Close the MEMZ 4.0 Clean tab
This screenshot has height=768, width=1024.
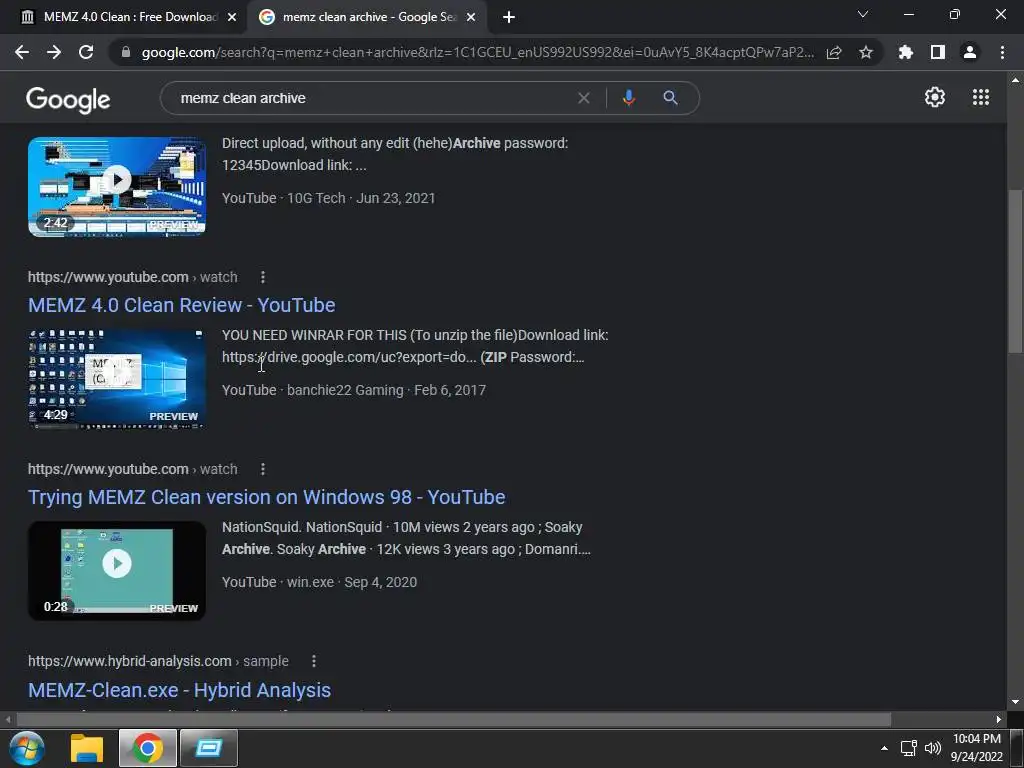point(232,18)
